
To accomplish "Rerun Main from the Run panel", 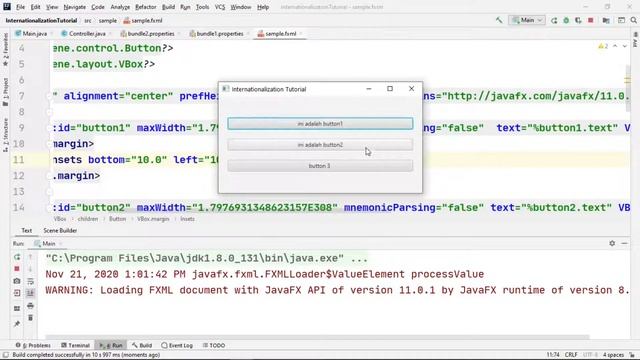I will pos(17,257).
